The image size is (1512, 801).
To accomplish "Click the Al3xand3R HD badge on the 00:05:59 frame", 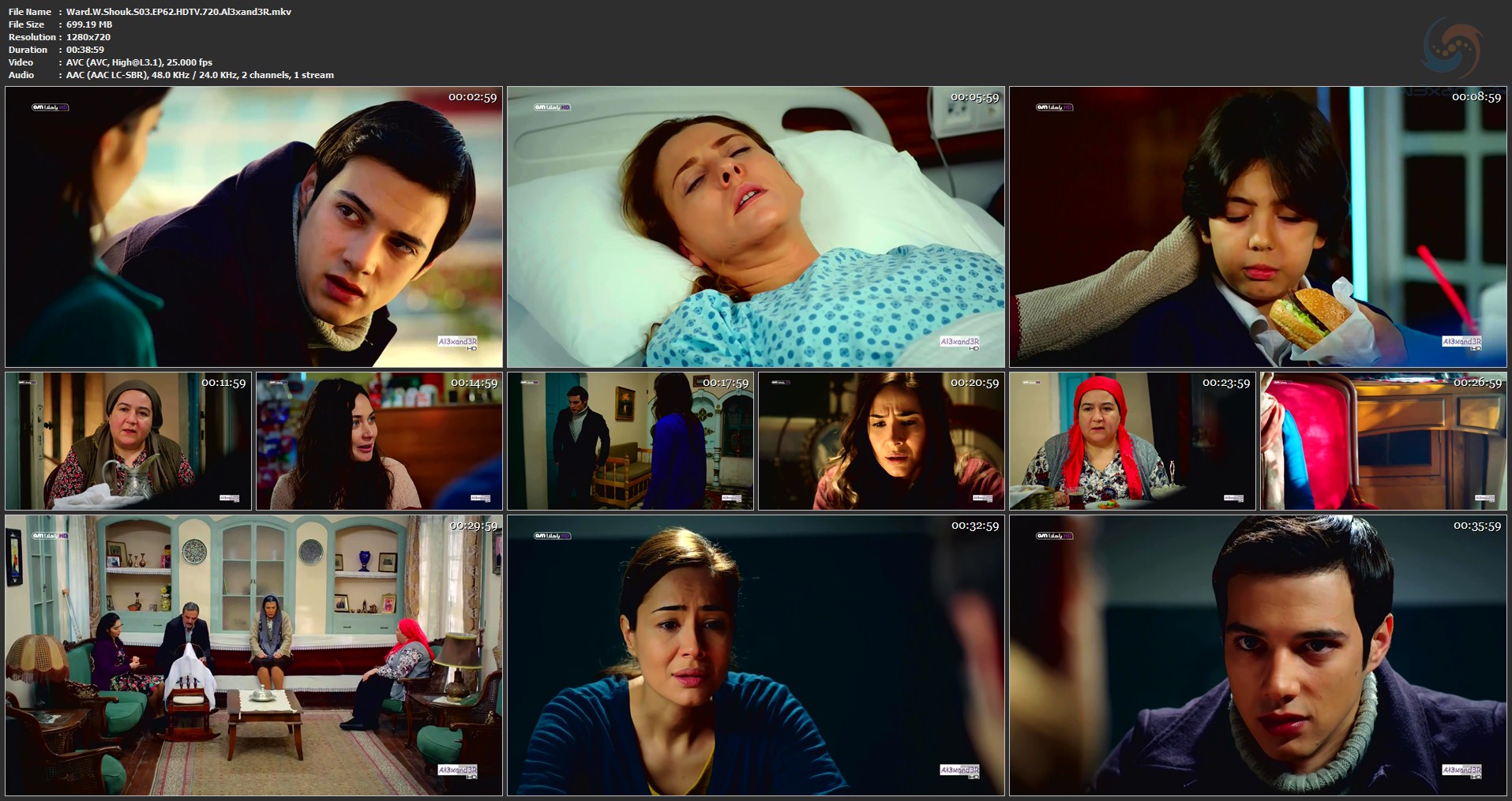I will [x=959, y=342].
